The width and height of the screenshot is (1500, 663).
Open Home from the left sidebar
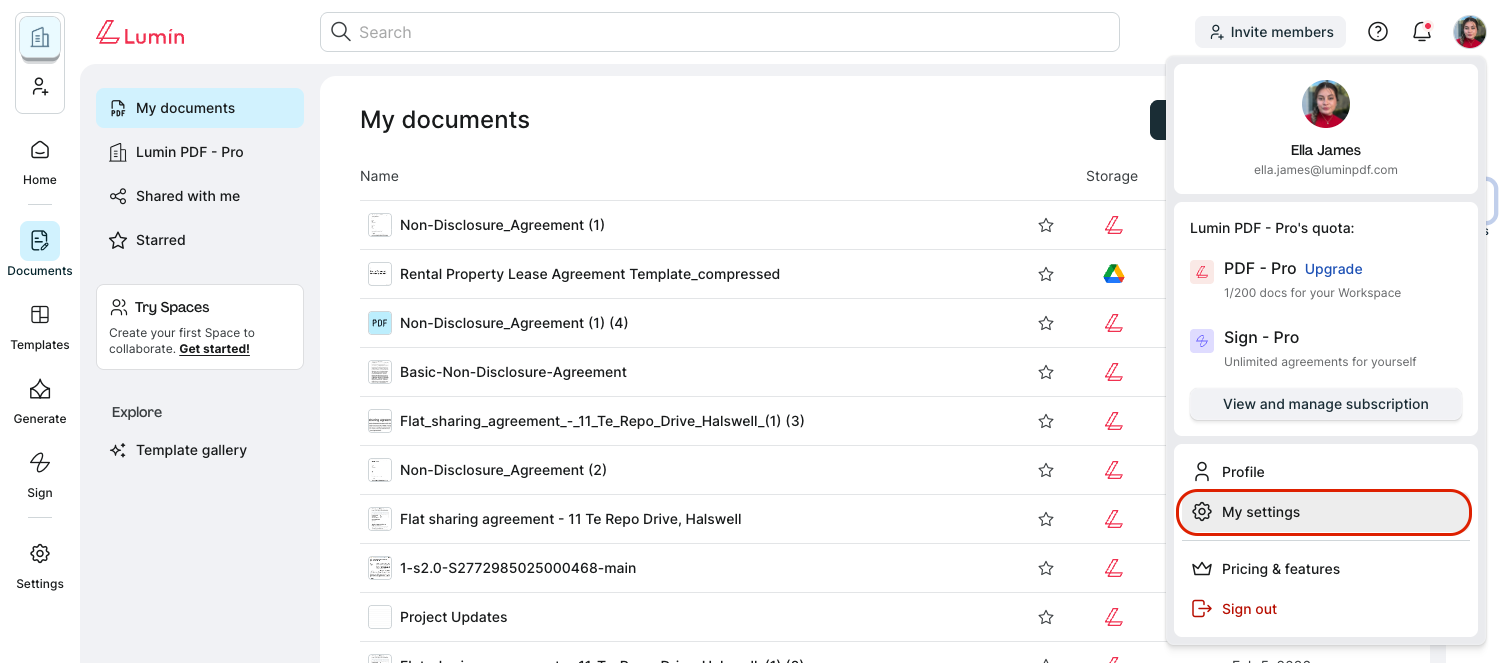pyautogui.click(x=40, y=162)
